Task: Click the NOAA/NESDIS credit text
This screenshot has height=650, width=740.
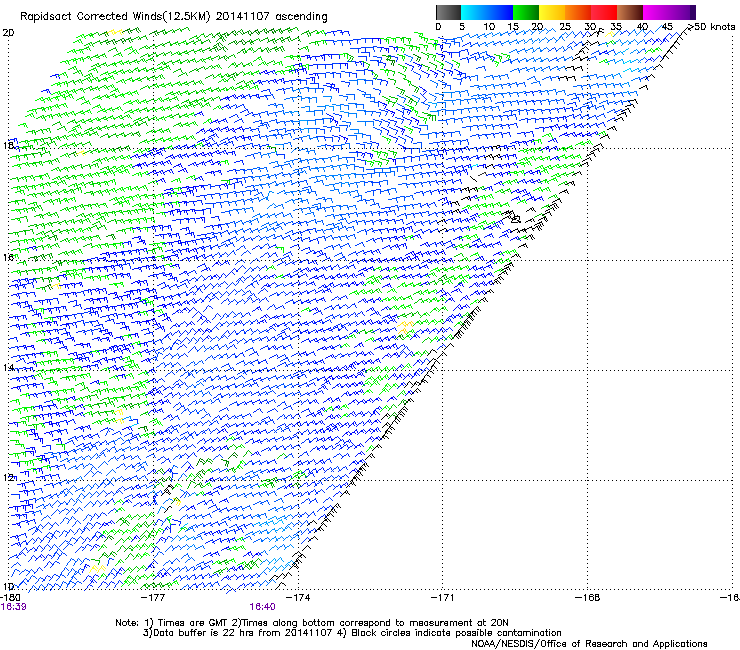Action: (x=589, y=644)
